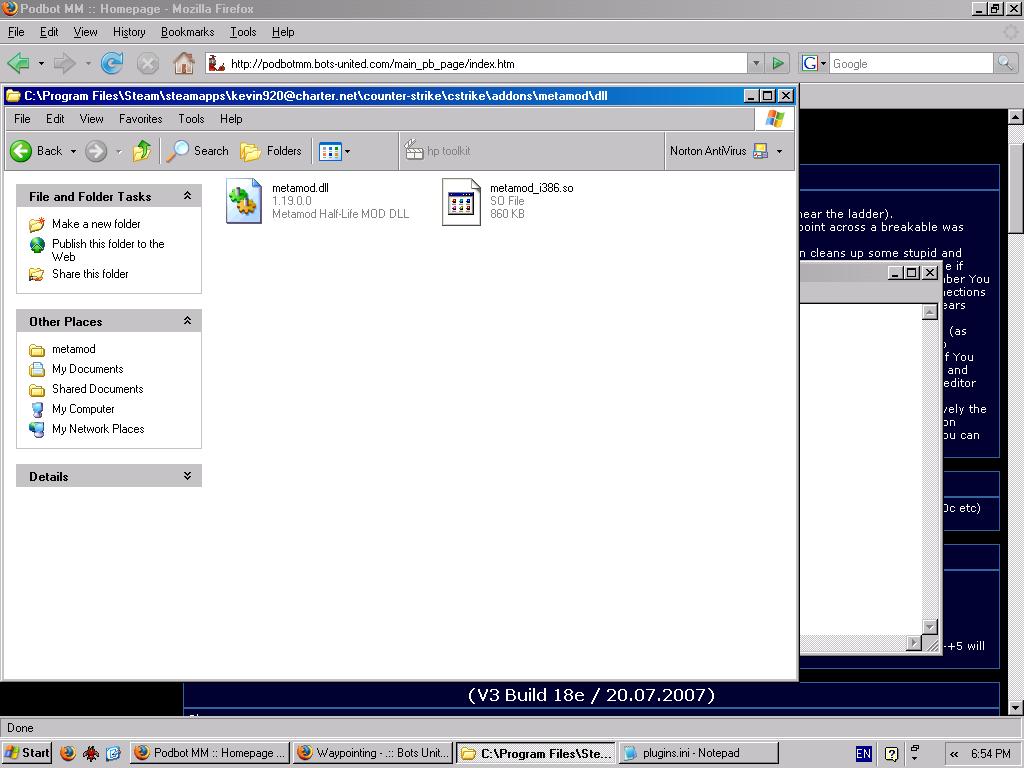Switch to Waypointing Bots United taskbar button

[x=372, y=753]
